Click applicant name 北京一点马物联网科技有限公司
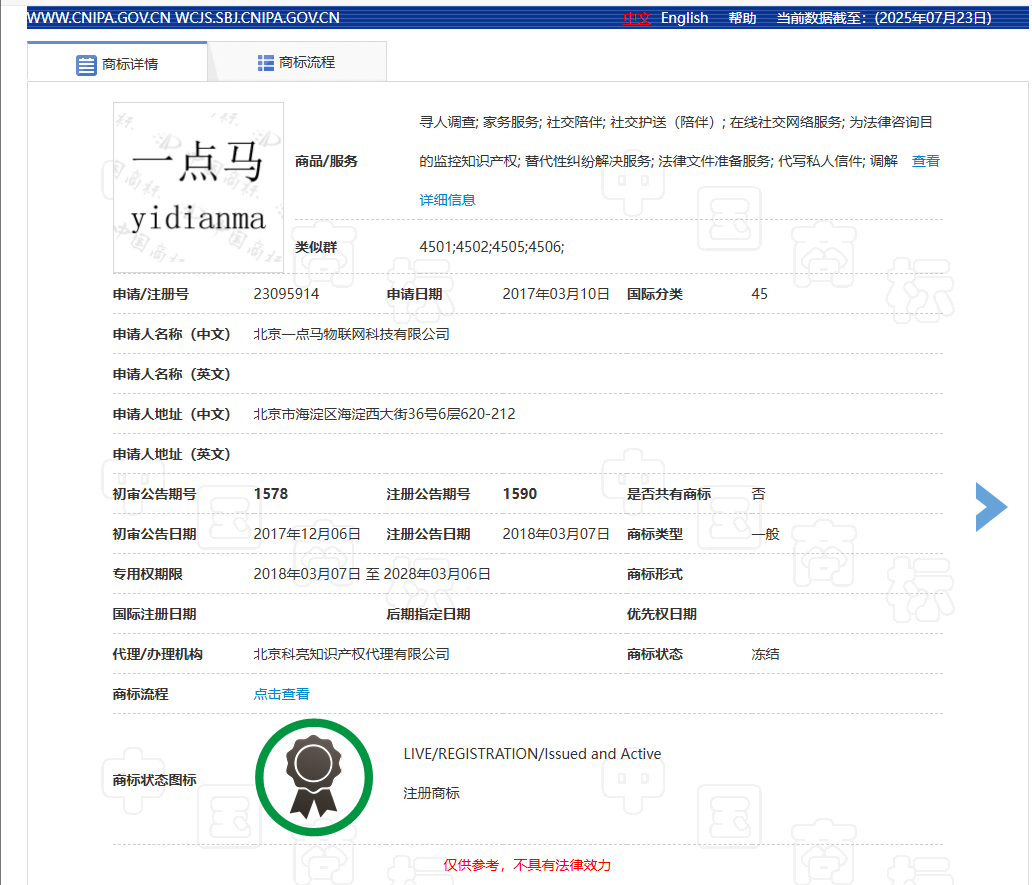The image size is (1032, 885). click(x=352, y=334)
